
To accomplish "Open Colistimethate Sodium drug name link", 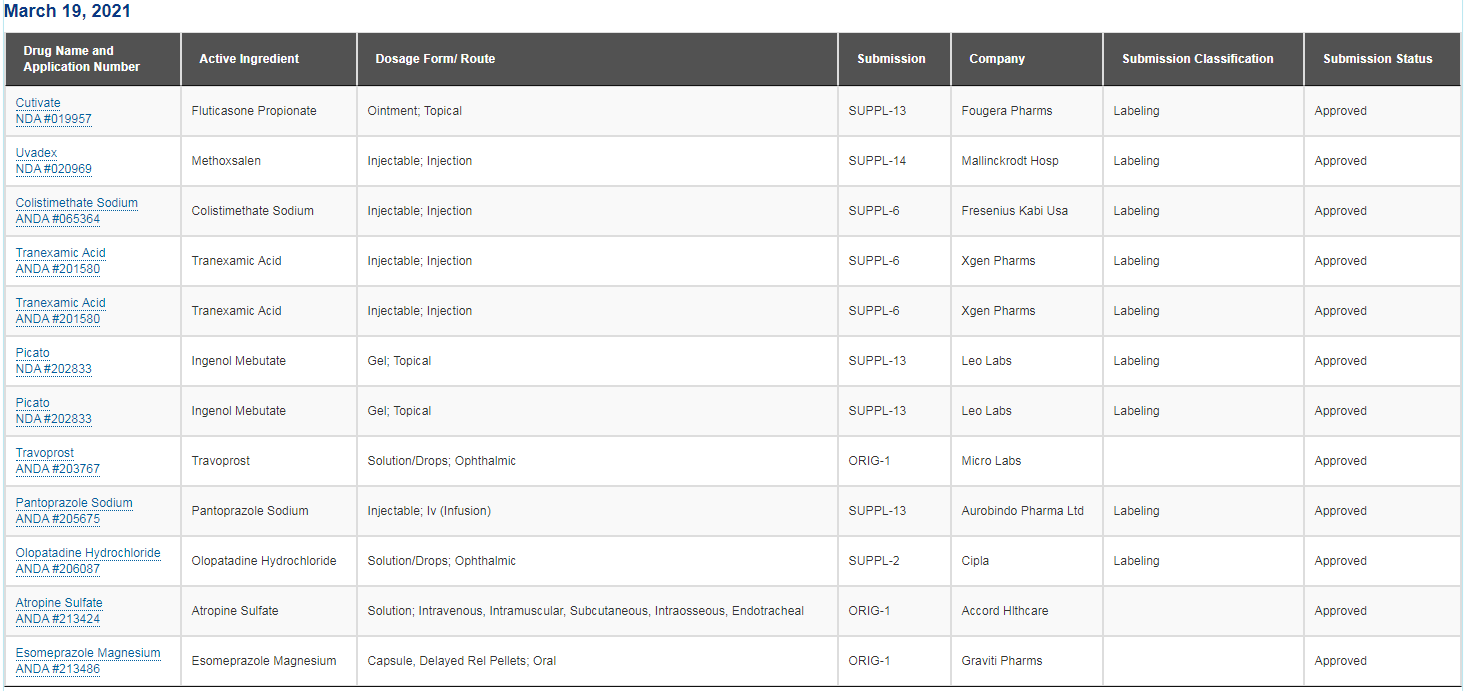I will (x=77, y=203).
